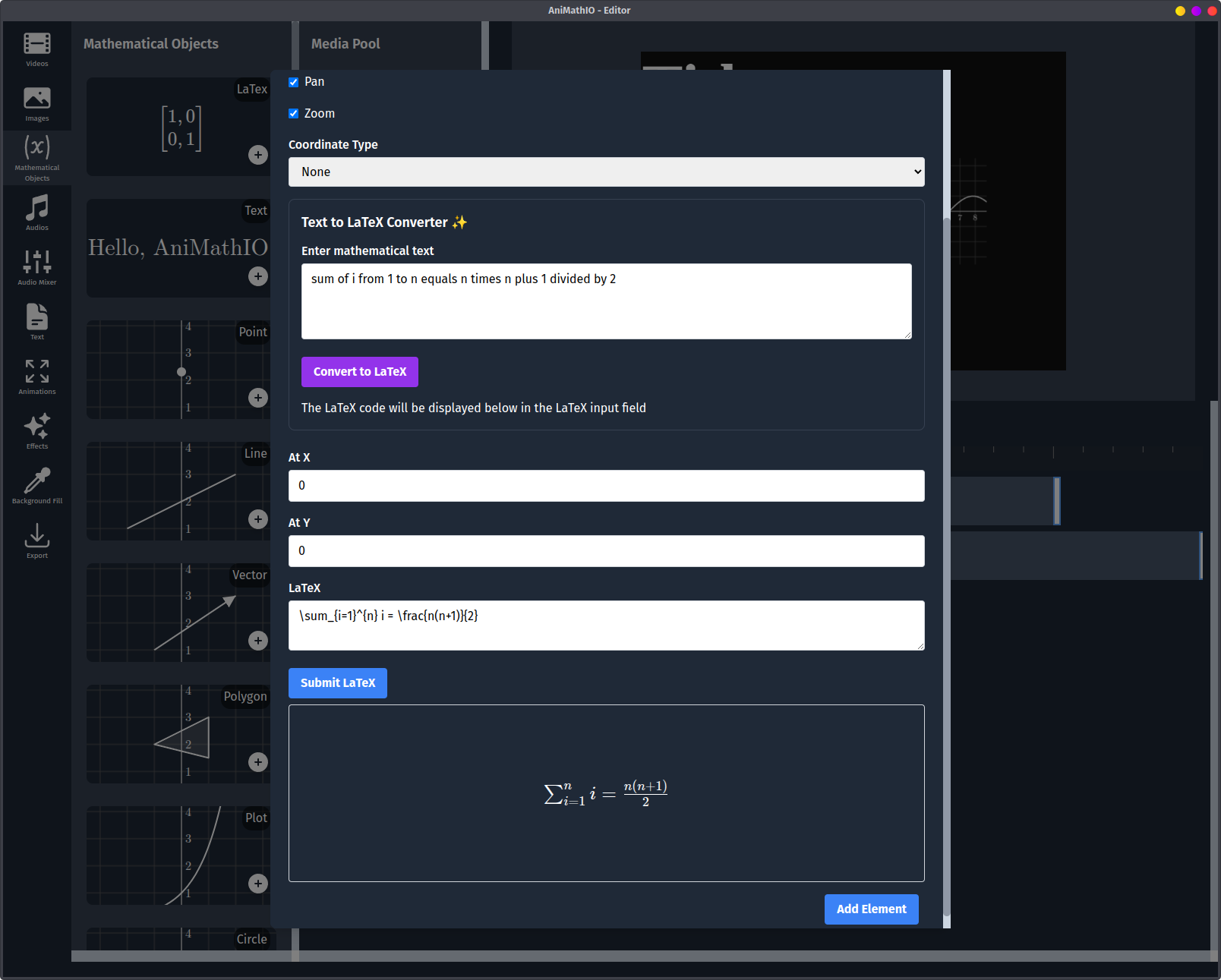Viewport: 1221px width, 980px height.
Task: Add the Vector object with plus icon
Action: [258, 641]
